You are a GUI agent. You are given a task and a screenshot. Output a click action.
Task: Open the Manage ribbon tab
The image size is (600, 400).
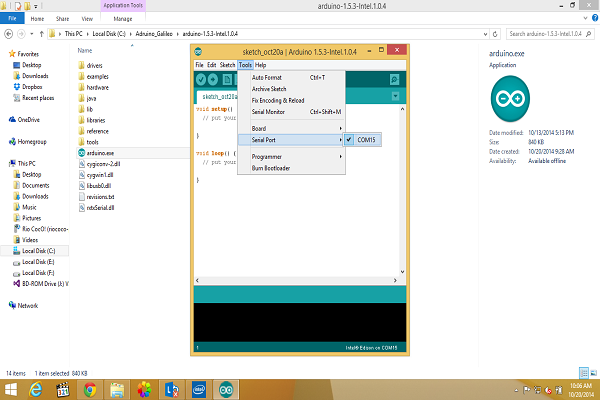(x=123, y=19)
